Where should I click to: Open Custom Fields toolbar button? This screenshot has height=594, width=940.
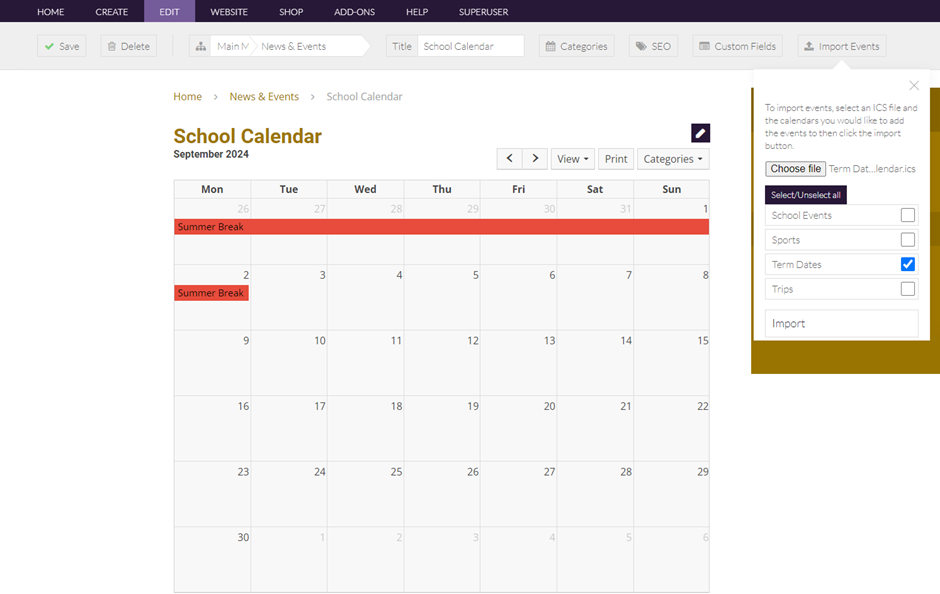737,46
